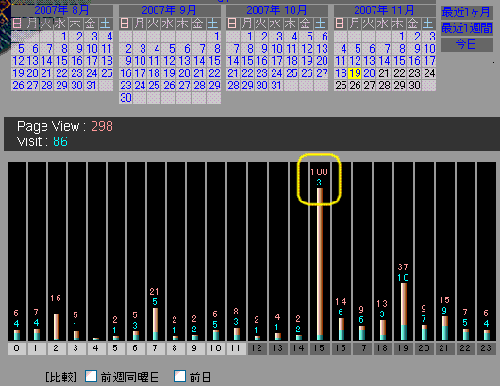Click the hour 2 label under chart
The width and height of the screenshot is (500, 386).
pyautogui.click(x=56, y=349)
